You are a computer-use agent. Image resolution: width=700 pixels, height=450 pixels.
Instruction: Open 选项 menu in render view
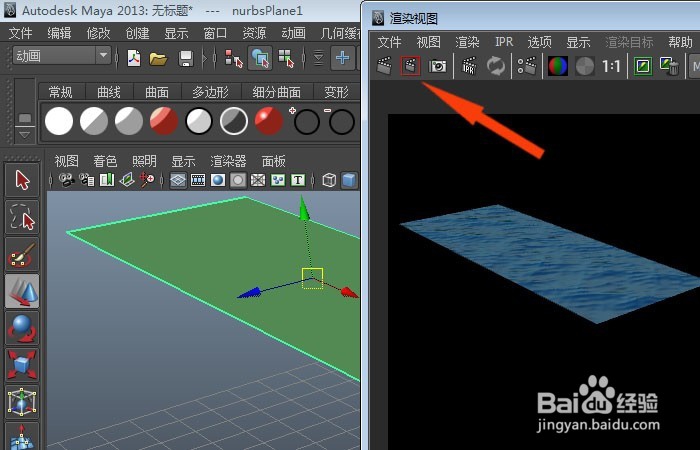(x=540, y=42)
